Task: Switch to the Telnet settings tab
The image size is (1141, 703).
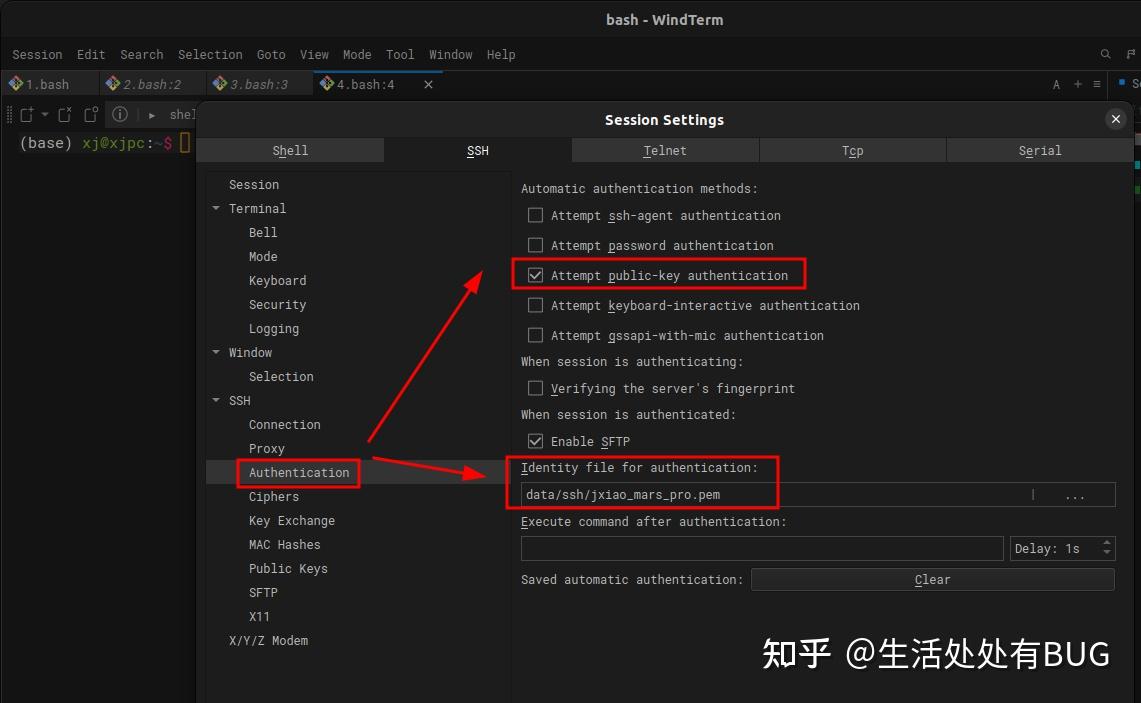Action: click(664, 150)
